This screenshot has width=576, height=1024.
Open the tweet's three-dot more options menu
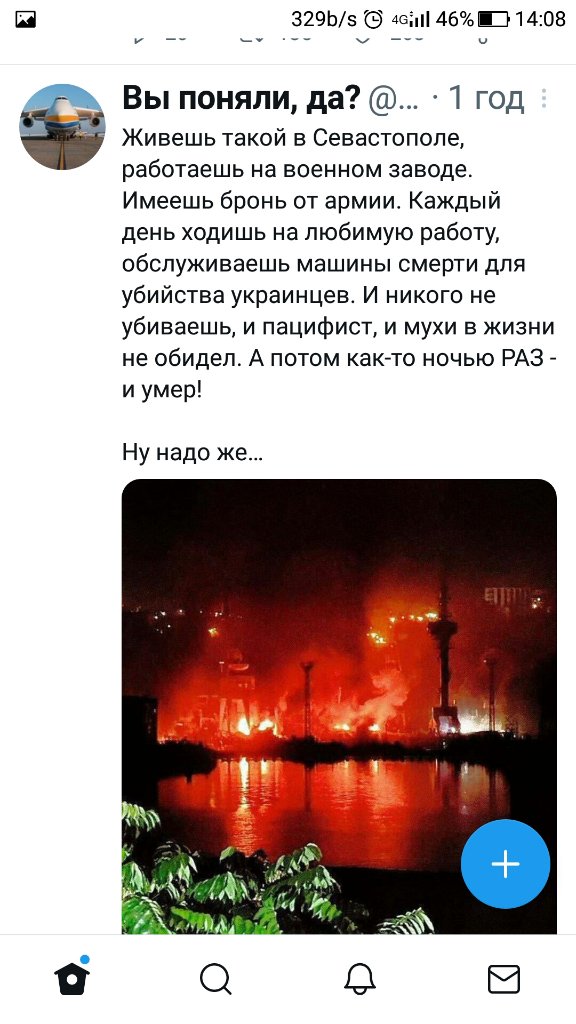[545, 99]
